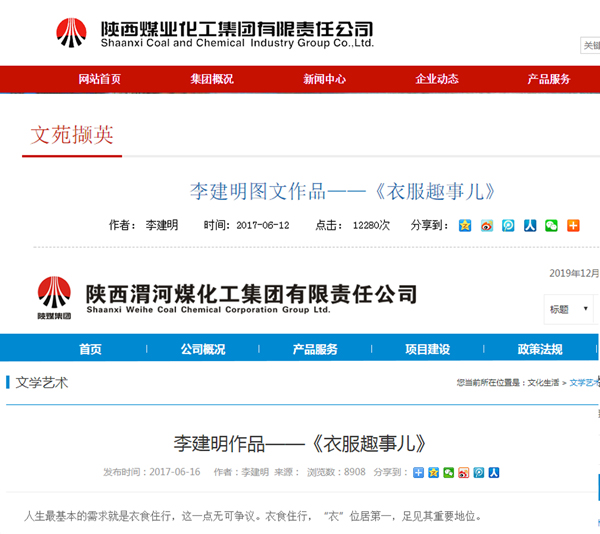Open the 集团概况 menu item
The image size is (600, 534).
(212, 79)
